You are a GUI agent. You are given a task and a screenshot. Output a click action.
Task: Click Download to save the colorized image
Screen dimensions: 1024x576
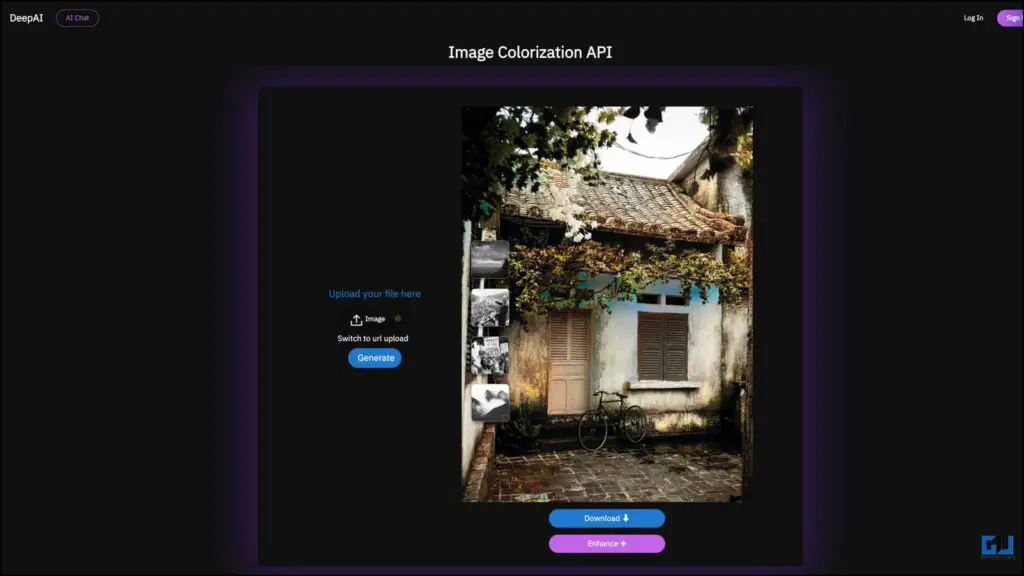pos(606,517)
